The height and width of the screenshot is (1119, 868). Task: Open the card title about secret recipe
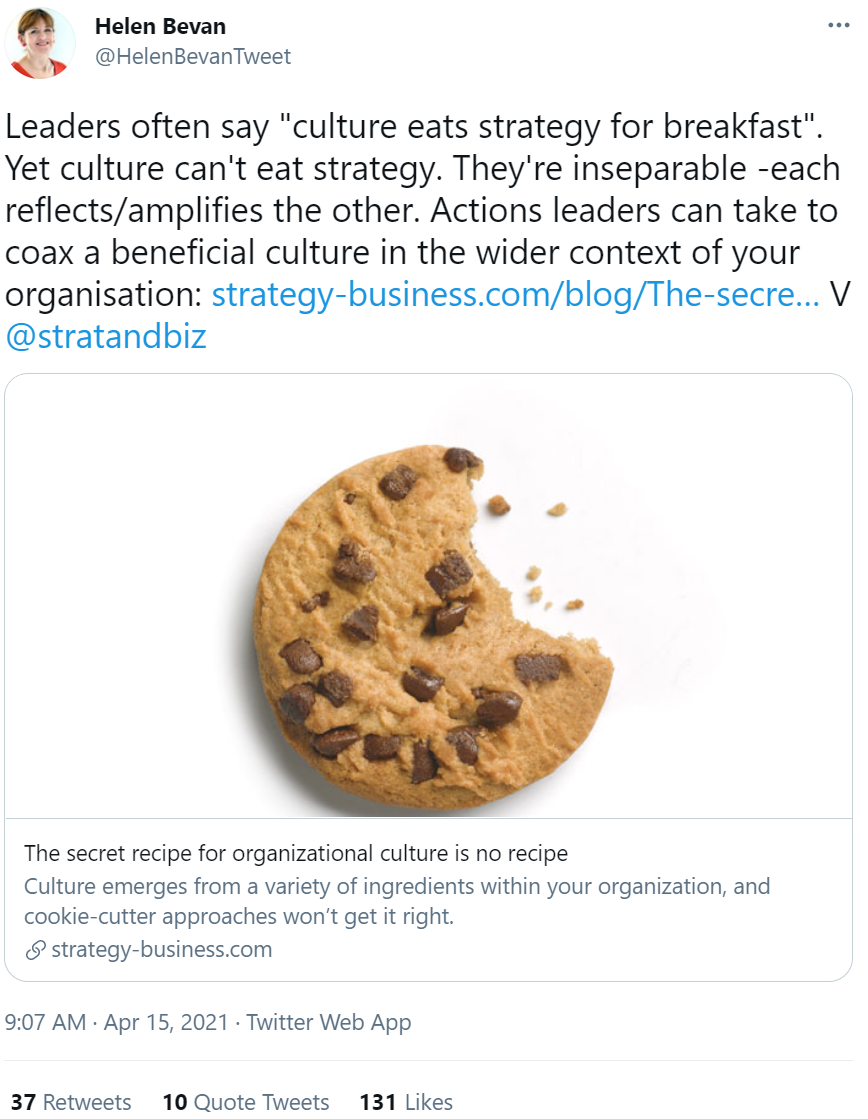[x=296, y=853]
